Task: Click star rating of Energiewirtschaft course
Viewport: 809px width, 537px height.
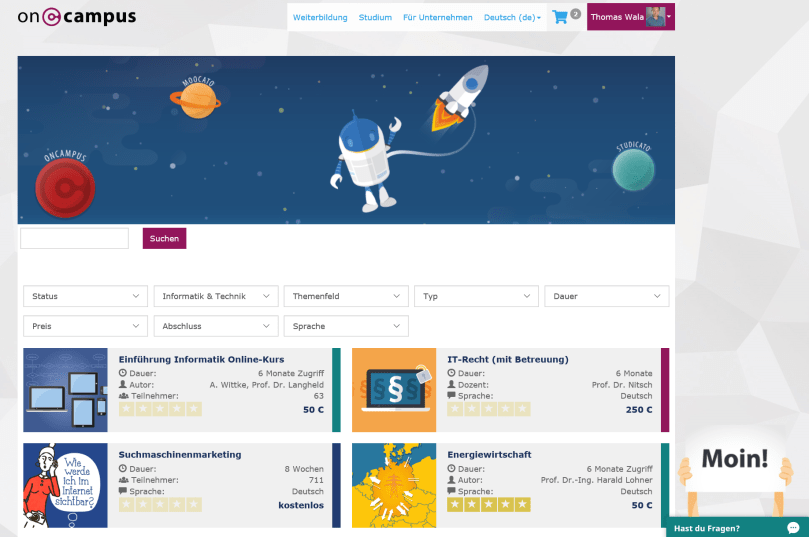Action: [489, 505]
